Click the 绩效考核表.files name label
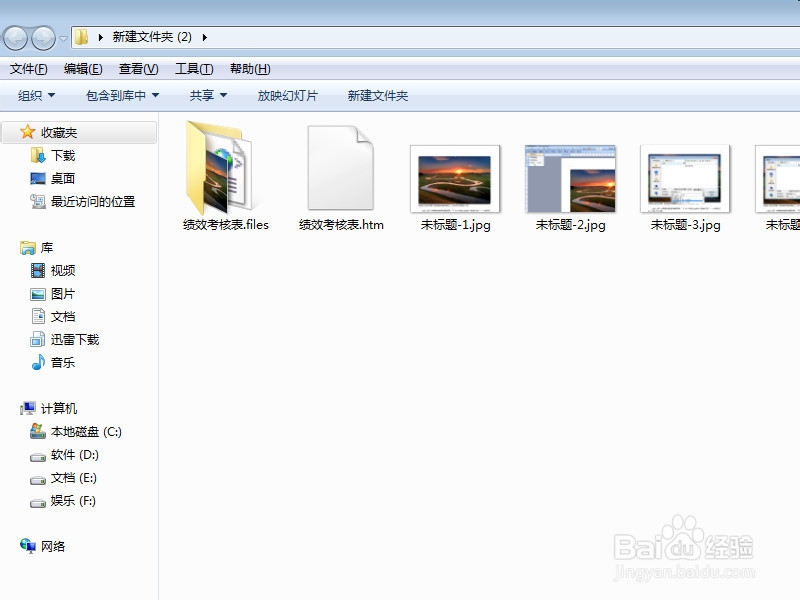This screenshot has height=600, width=800. pyautogui.click(x=226, y=224)
